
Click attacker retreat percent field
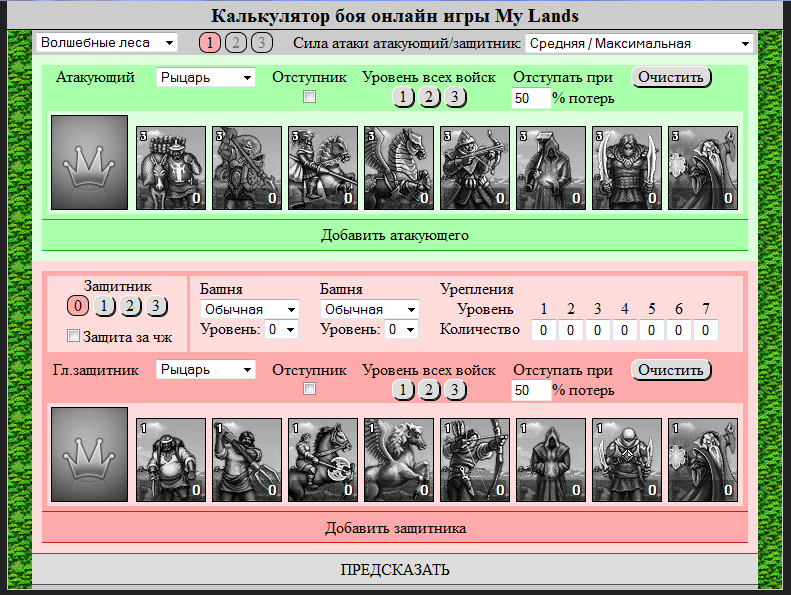pyautogui.click(x=531, y=98)
